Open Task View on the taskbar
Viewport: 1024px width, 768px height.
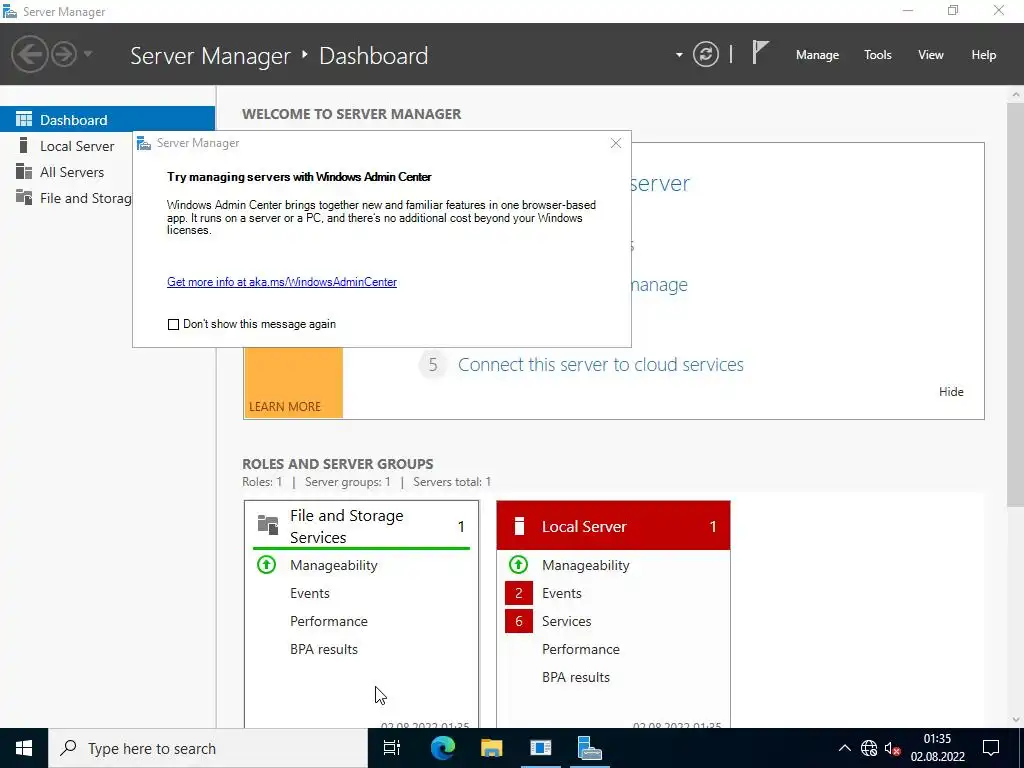pyautogui.click(x=392, y=748)
